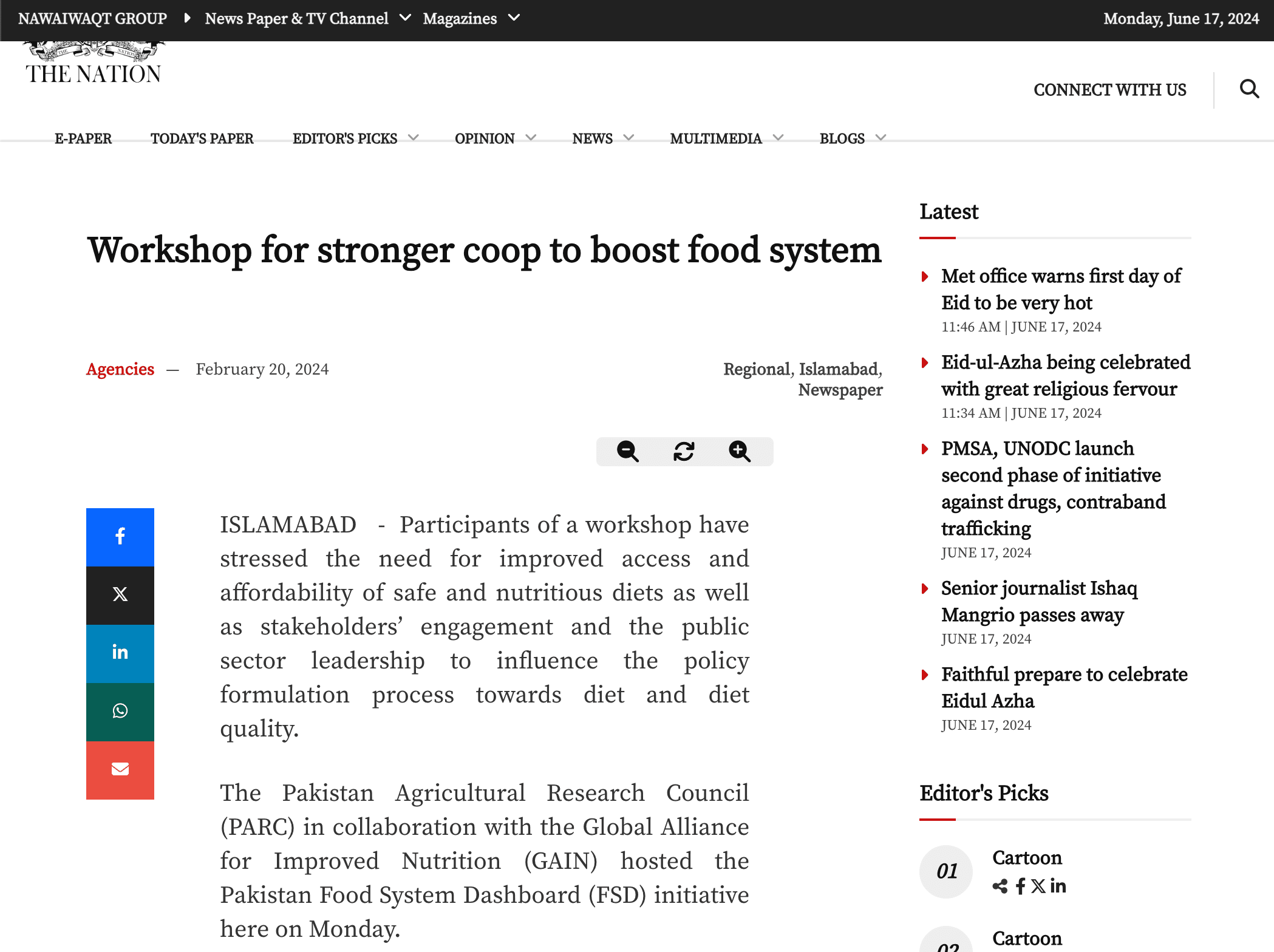The width and height of the screenshot is (1274, 952).
Task: Open Cartoon 02 editor's pick
Action: (x=1027, y=938)
